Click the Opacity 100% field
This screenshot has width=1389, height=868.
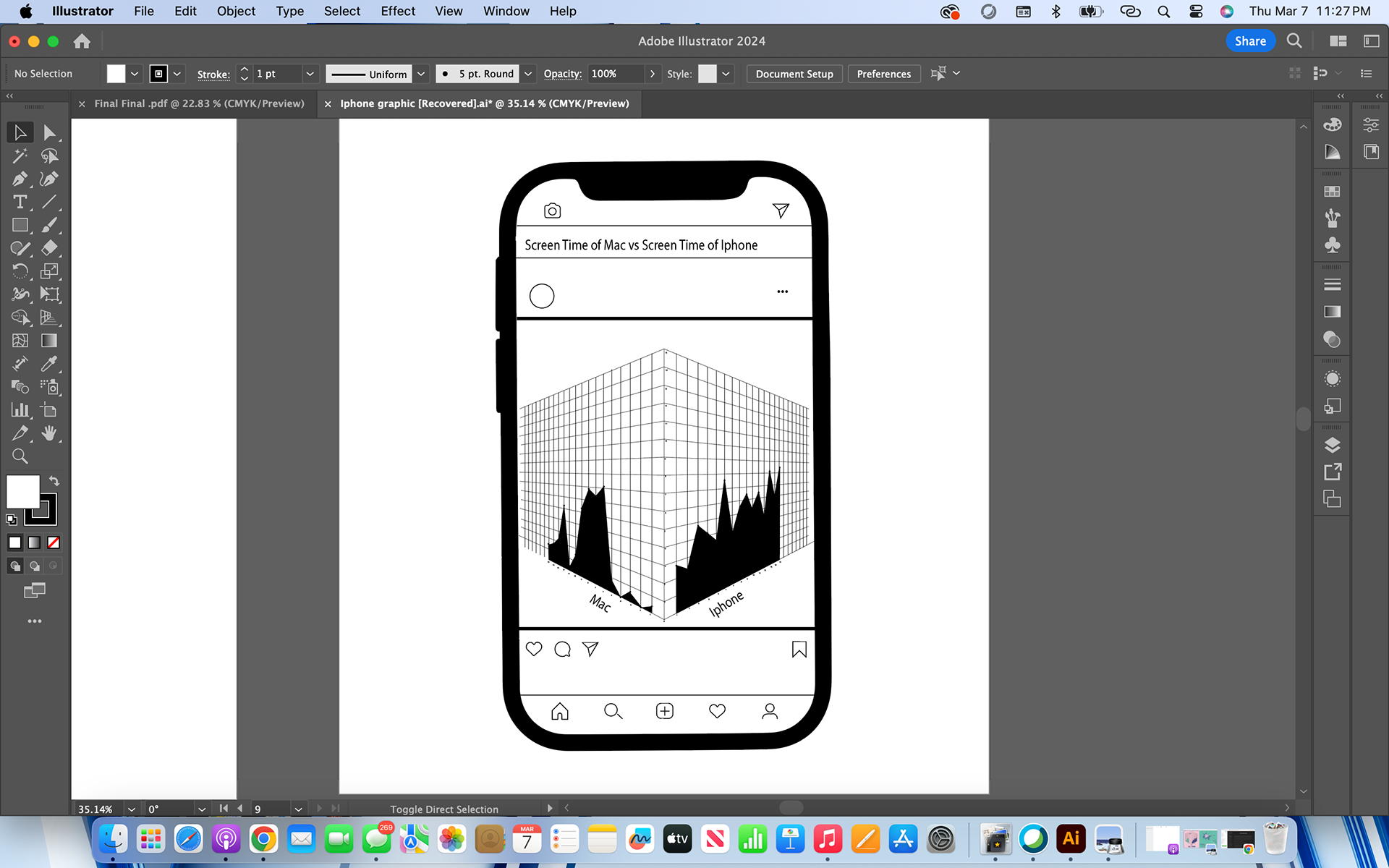pyautogui.click(x=615, y=74)
